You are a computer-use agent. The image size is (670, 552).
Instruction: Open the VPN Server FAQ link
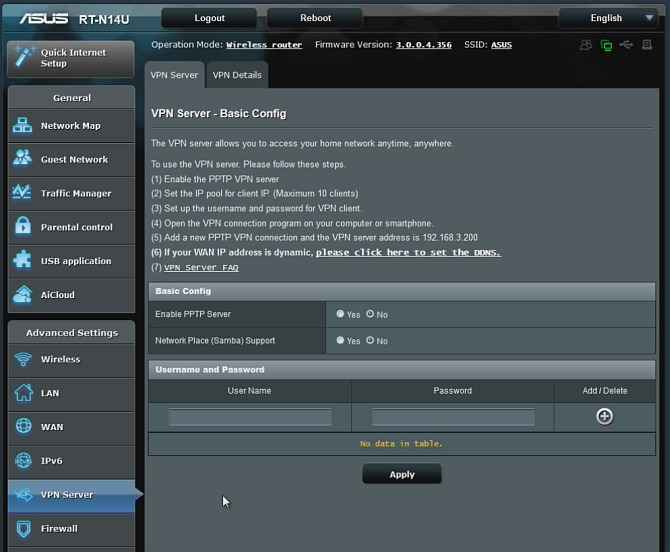tap(201, 267)
